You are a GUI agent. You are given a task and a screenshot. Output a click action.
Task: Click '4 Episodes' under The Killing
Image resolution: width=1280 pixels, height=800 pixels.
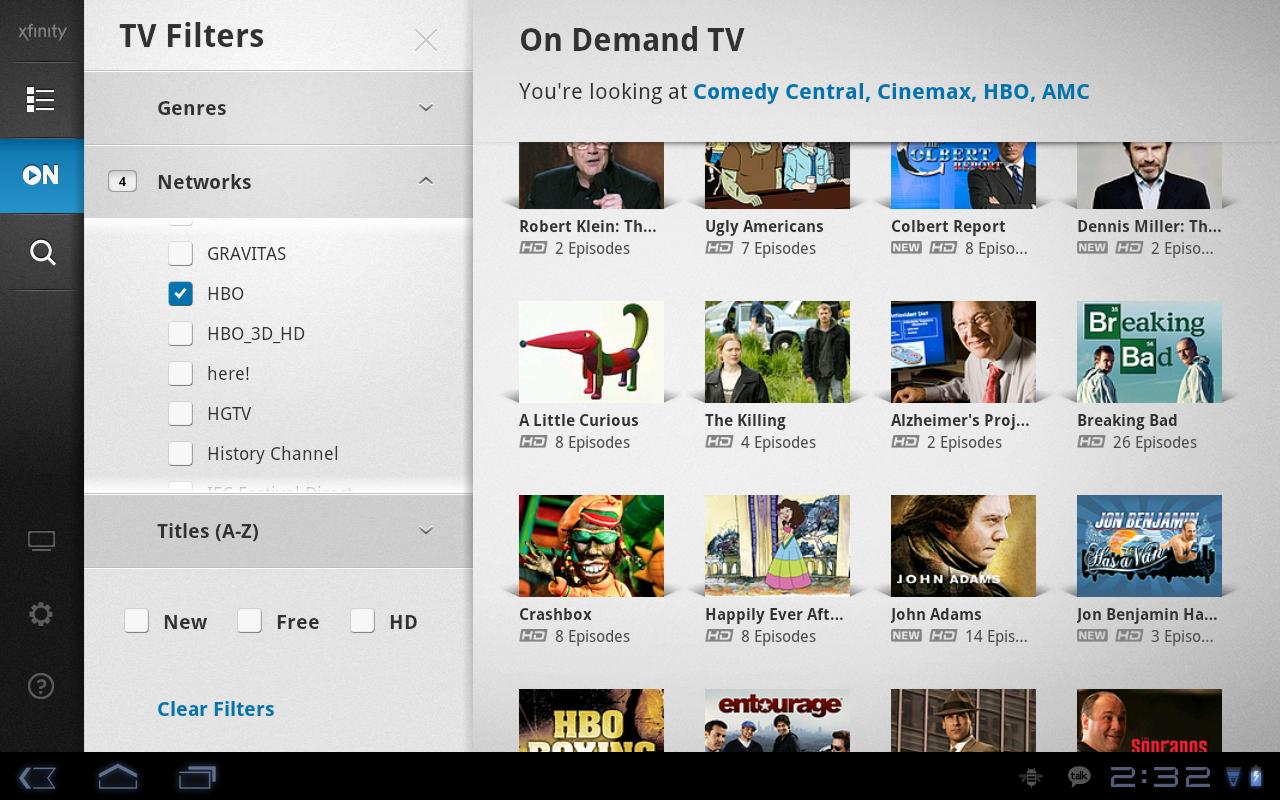click(x=778, y=443)
